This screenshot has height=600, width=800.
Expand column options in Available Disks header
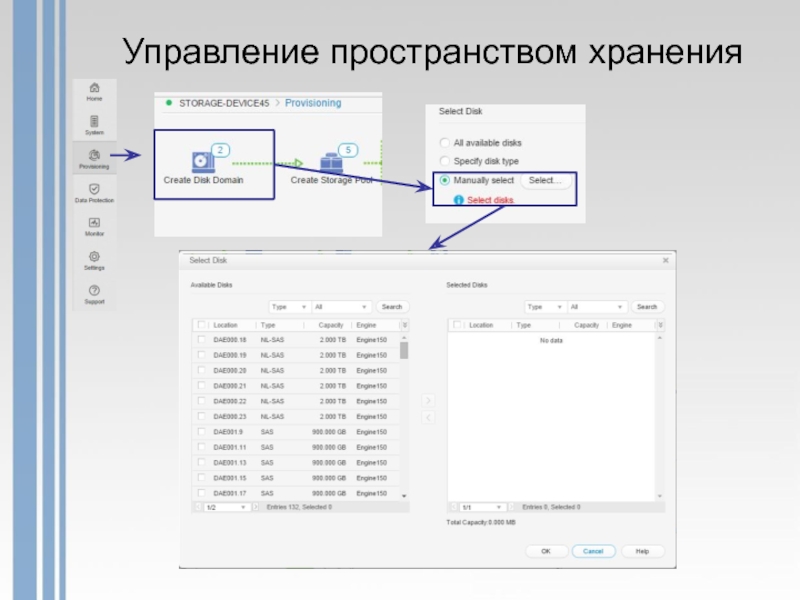[x=405, y=325]
